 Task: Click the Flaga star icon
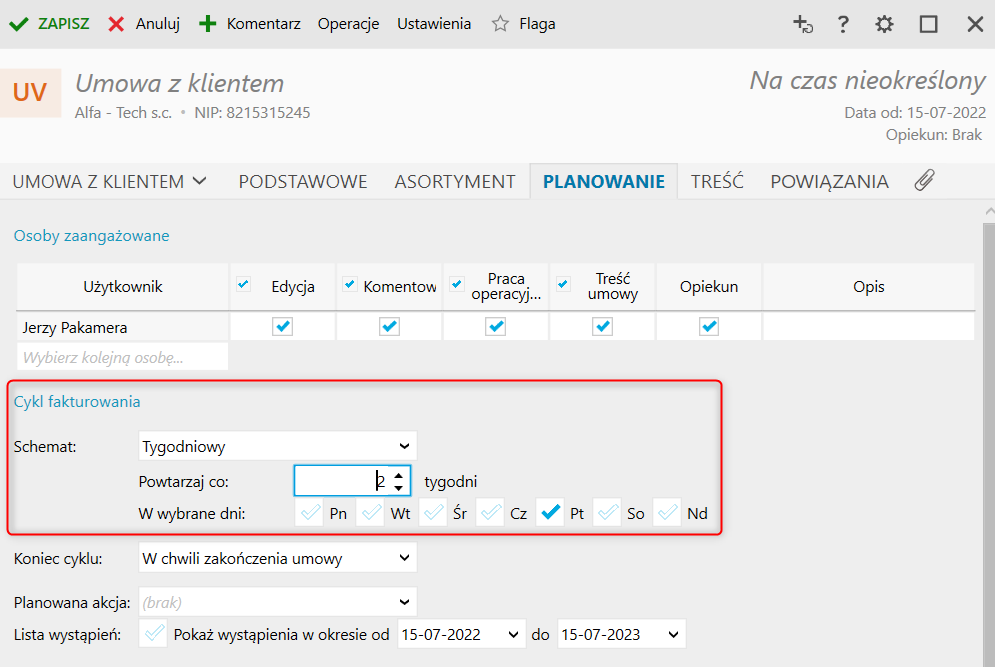500,24
